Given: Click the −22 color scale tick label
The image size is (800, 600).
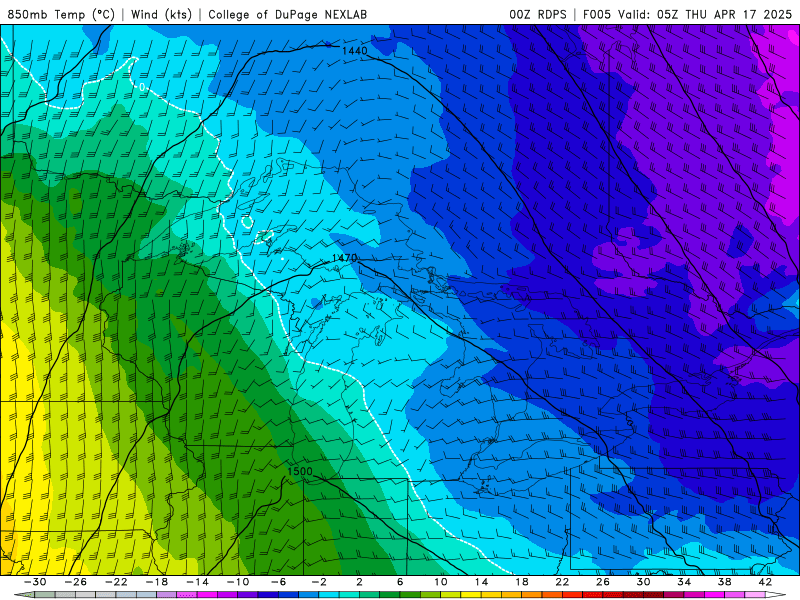Looking at the screenshot, I should 116,582.
